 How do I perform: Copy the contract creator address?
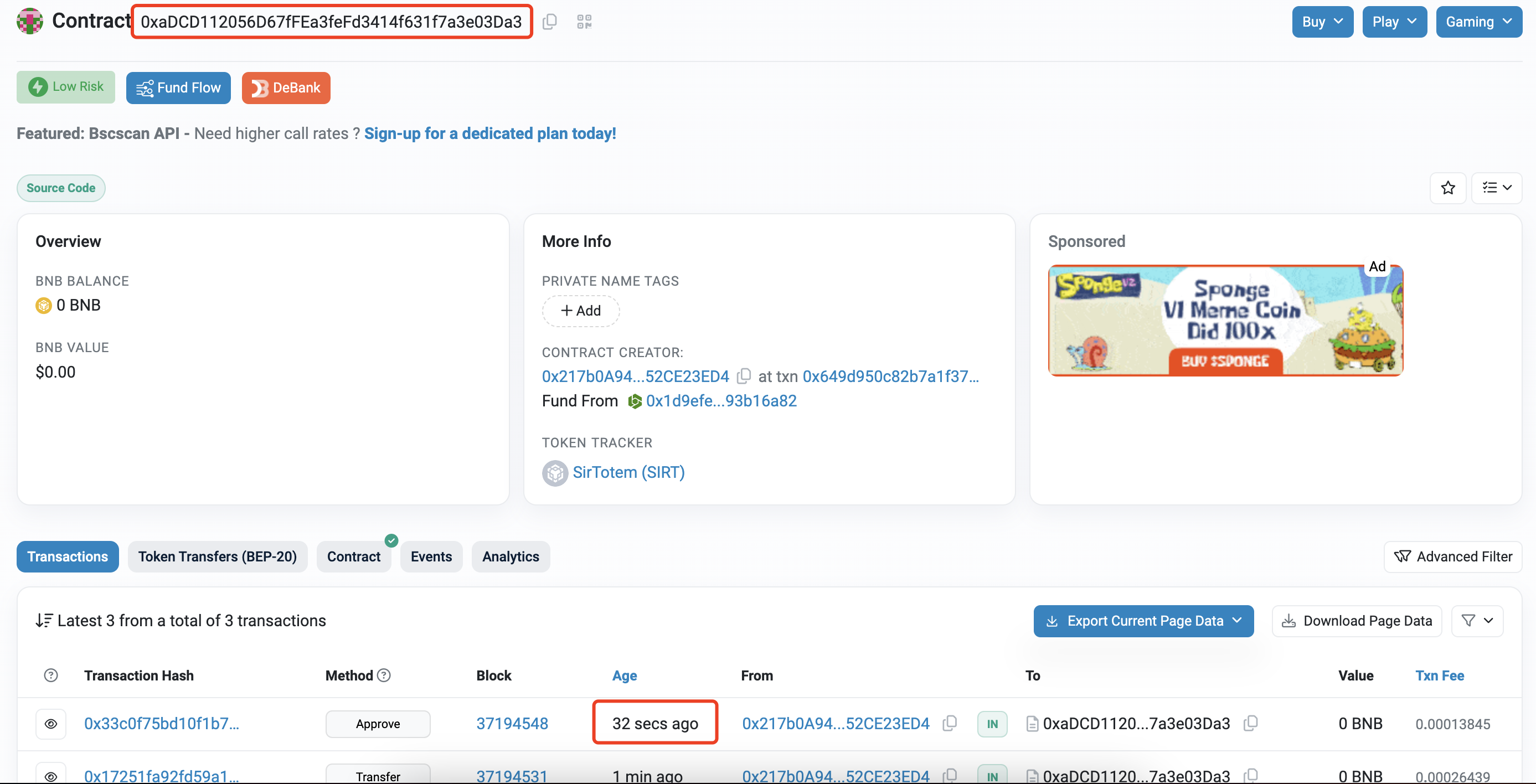point(743,376)
